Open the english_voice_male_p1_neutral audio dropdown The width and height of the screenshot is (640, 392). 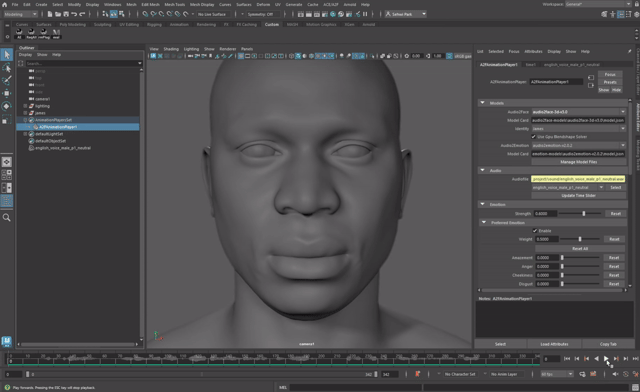click(568, 187)
